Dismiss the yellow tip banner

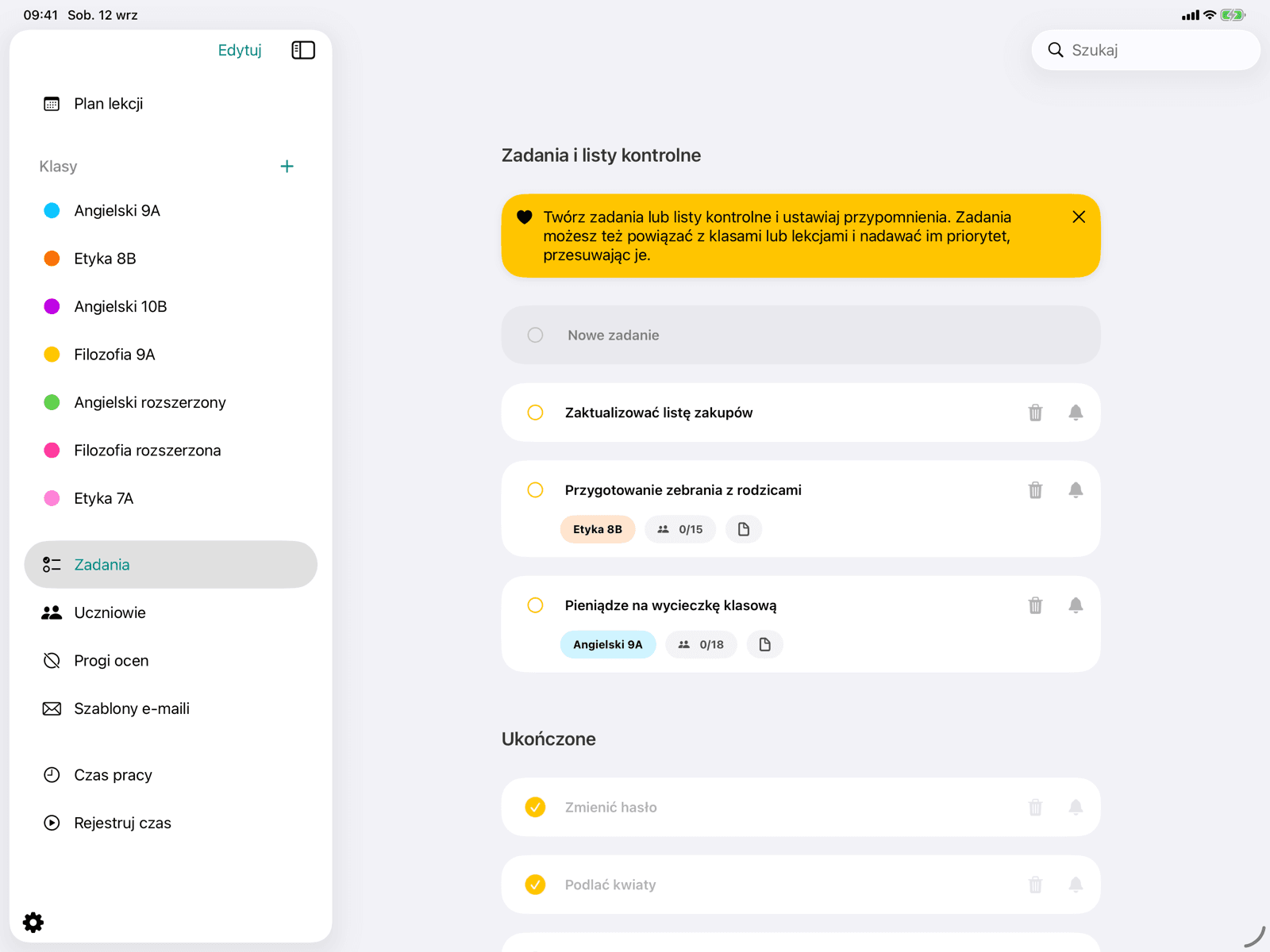[1079, 217]
